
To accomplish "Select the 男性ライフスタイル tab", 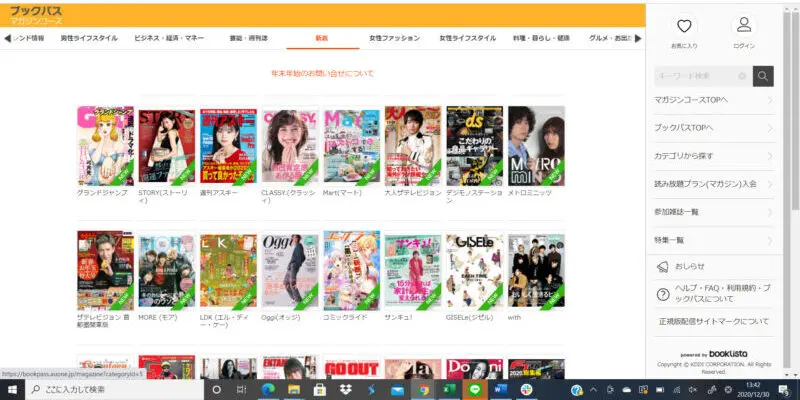I will point(89,38).
